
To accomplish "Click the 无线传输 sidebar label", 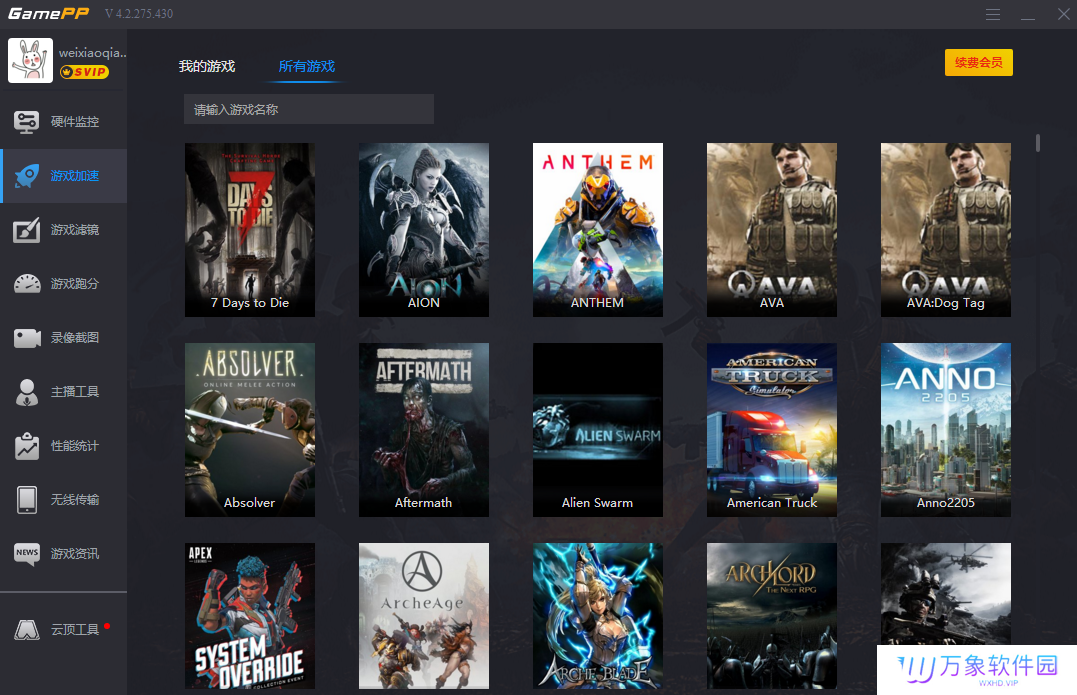I will point(75,500).
